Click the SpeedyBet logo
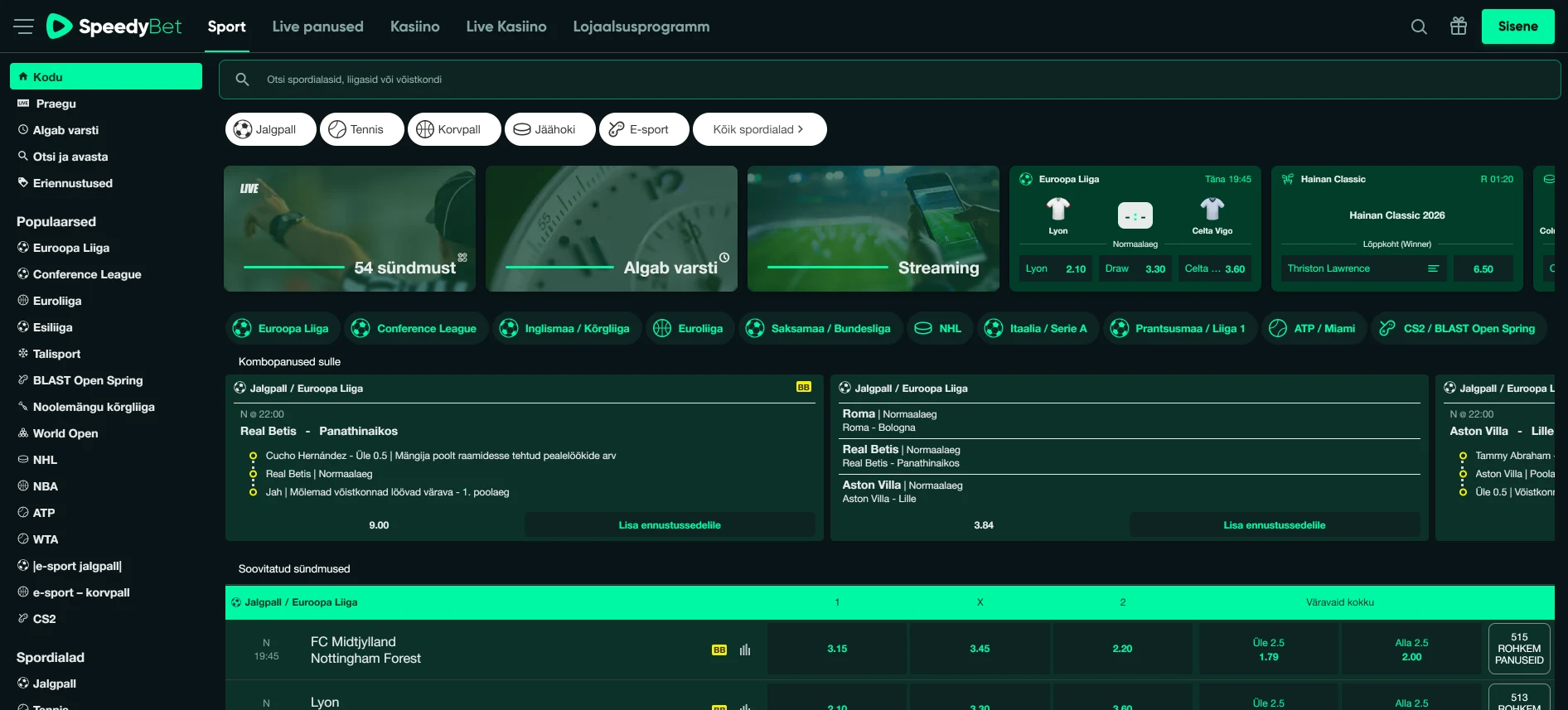 point(114,27)
